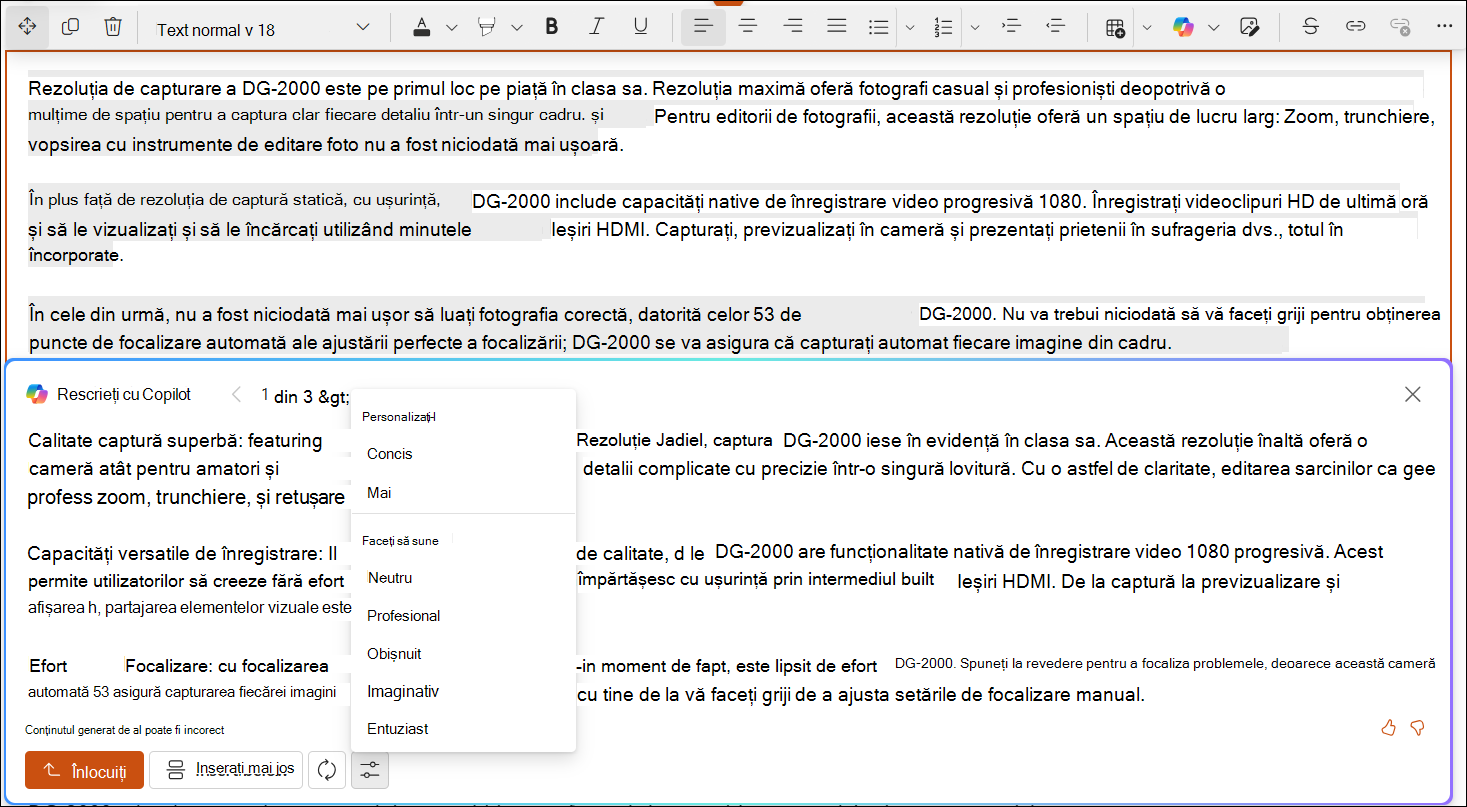Choose the Entuziast tone
Viewport: 1467px width, 807px height.
(x=398, y=729)
